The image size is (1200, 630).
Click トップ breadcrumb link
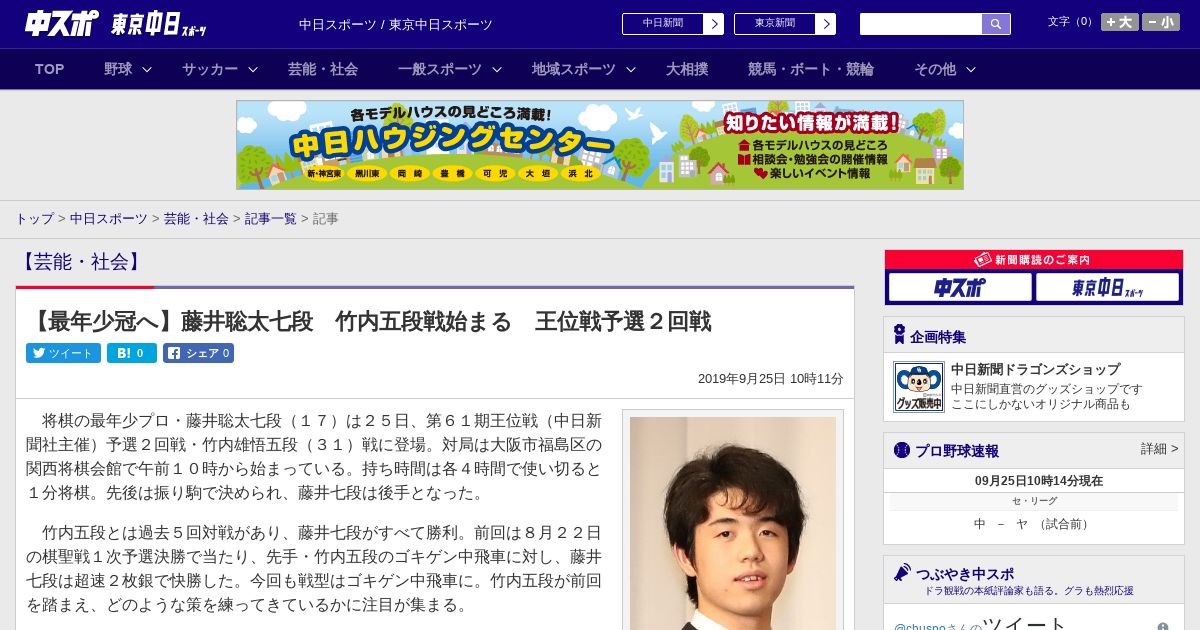pos(34,218)
